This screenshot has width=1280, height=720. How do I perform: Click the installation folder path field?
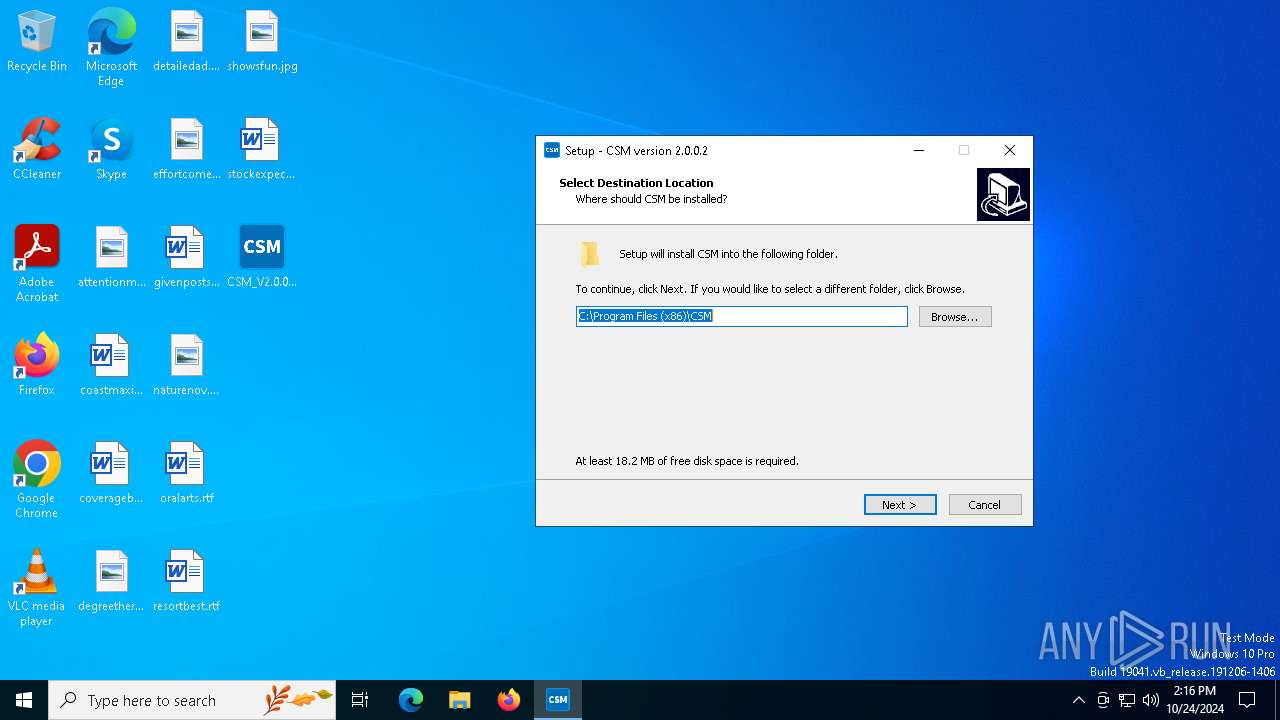point(742,316)
